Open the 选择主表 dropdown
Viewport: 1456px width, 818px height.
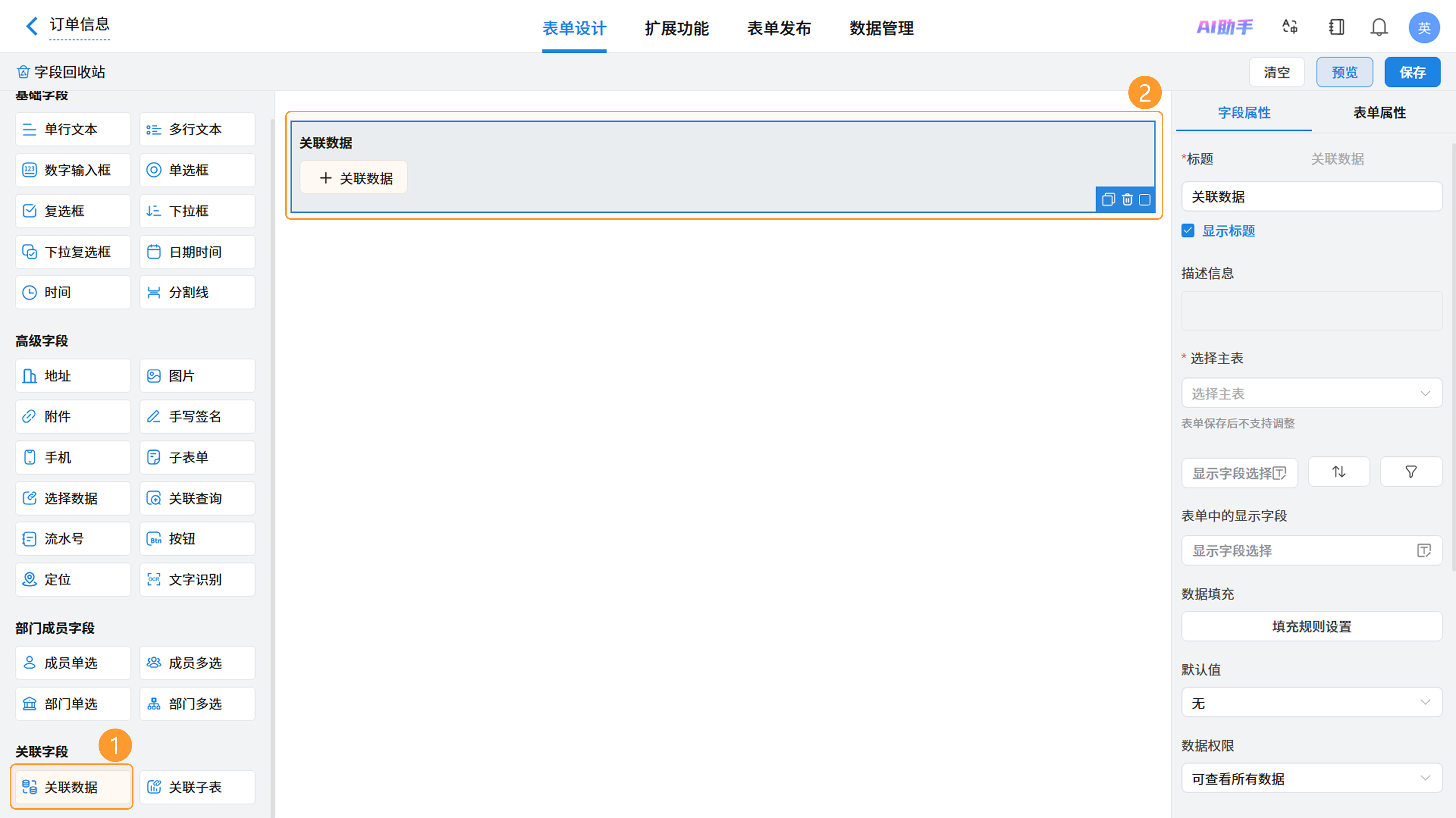point(1311,393)
